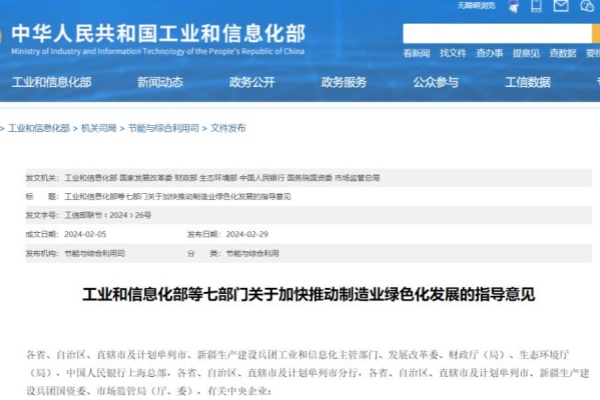
Task: Open the 公众参与 navigation menu
Action: pos(436,82)
